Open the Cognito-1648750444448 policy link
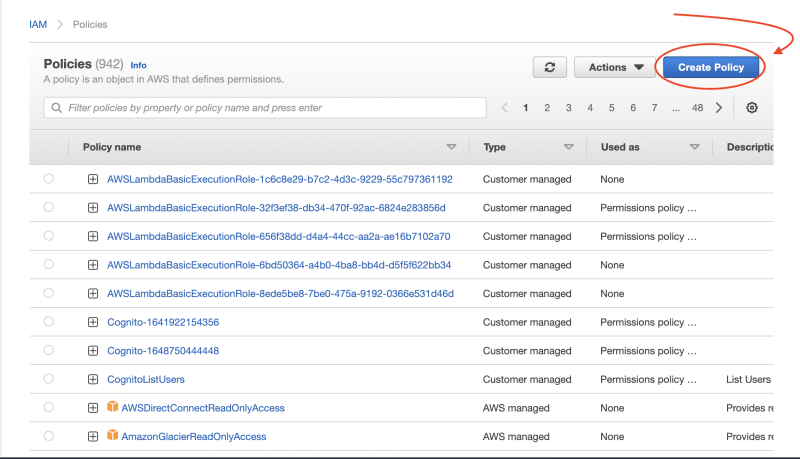The width and height of the screenshot is (800, 459). click(163, 350)
